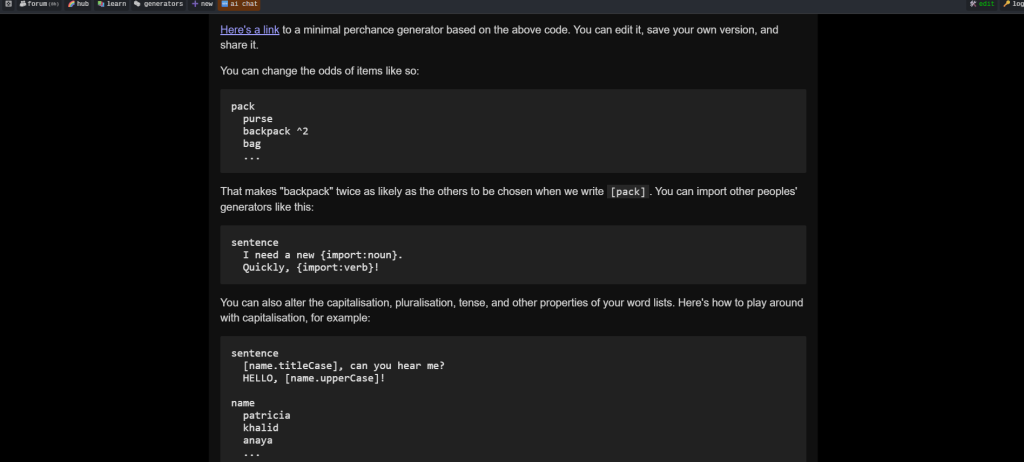The height and width of the screenshot is (462, 1024).
Task: Open the forum page from the top bar
Action: click(39, 4)
